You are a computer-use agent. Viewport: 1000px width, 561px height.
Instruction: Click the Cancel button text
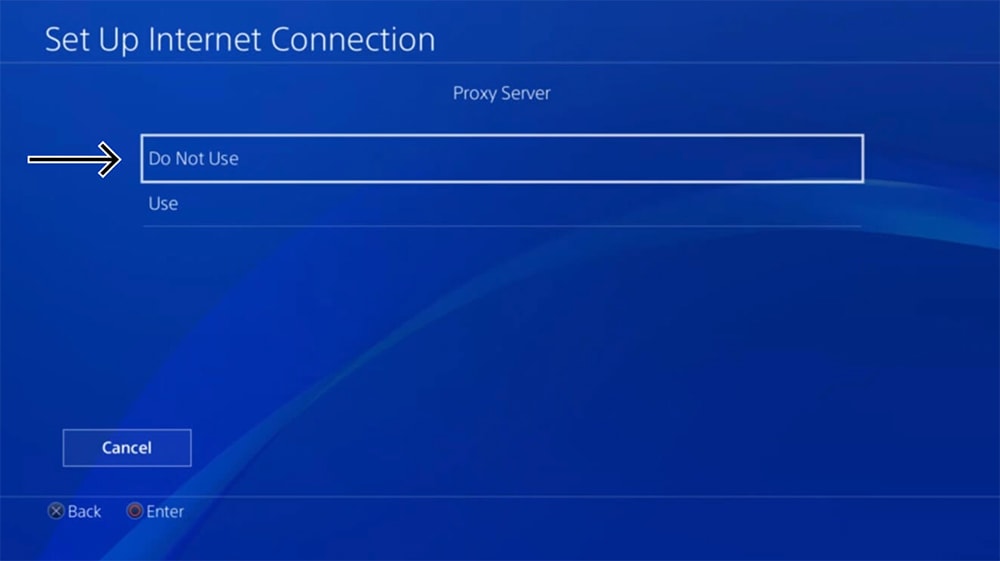127,448
